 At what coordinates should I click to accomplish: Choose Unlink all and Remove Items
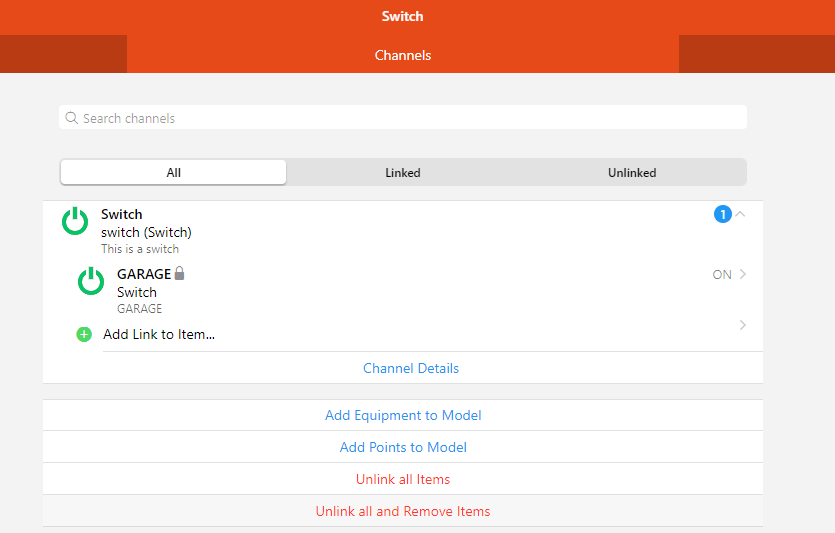tap(403, 511)
